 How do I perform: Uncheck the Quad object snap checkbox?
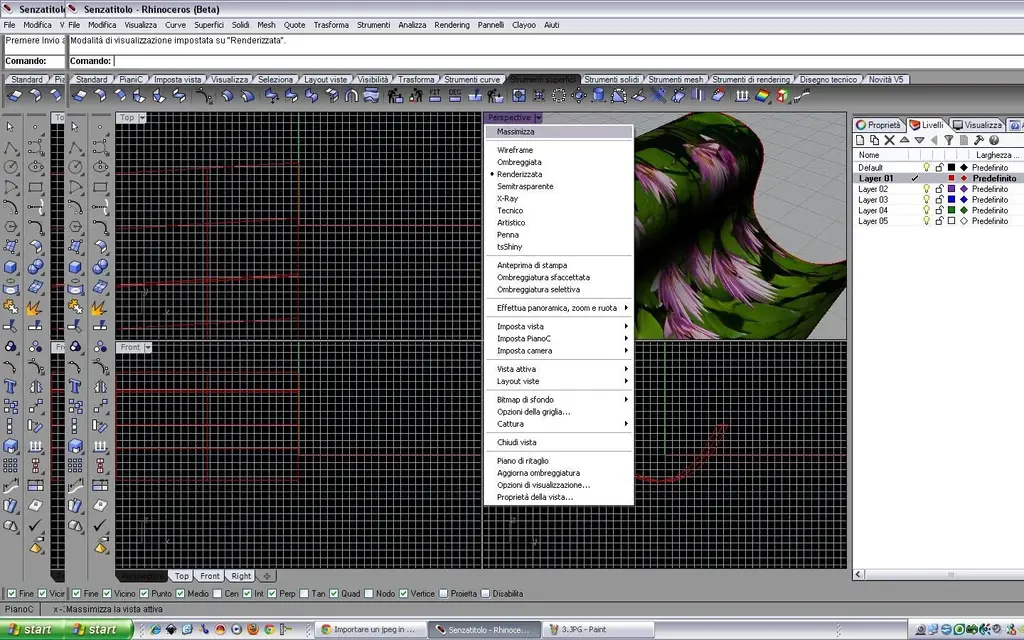332,594
